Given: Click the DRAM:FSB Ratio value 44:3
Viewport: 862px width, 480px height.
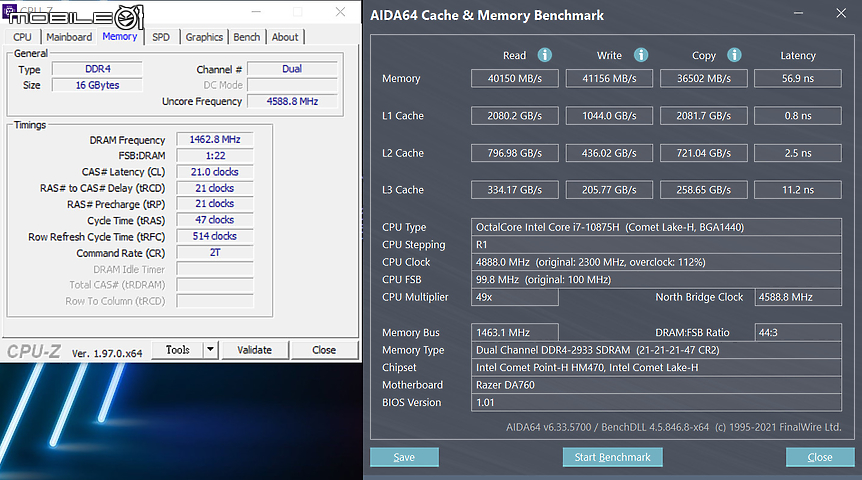Looking at the screenshot, I should (x=798, y=332).
